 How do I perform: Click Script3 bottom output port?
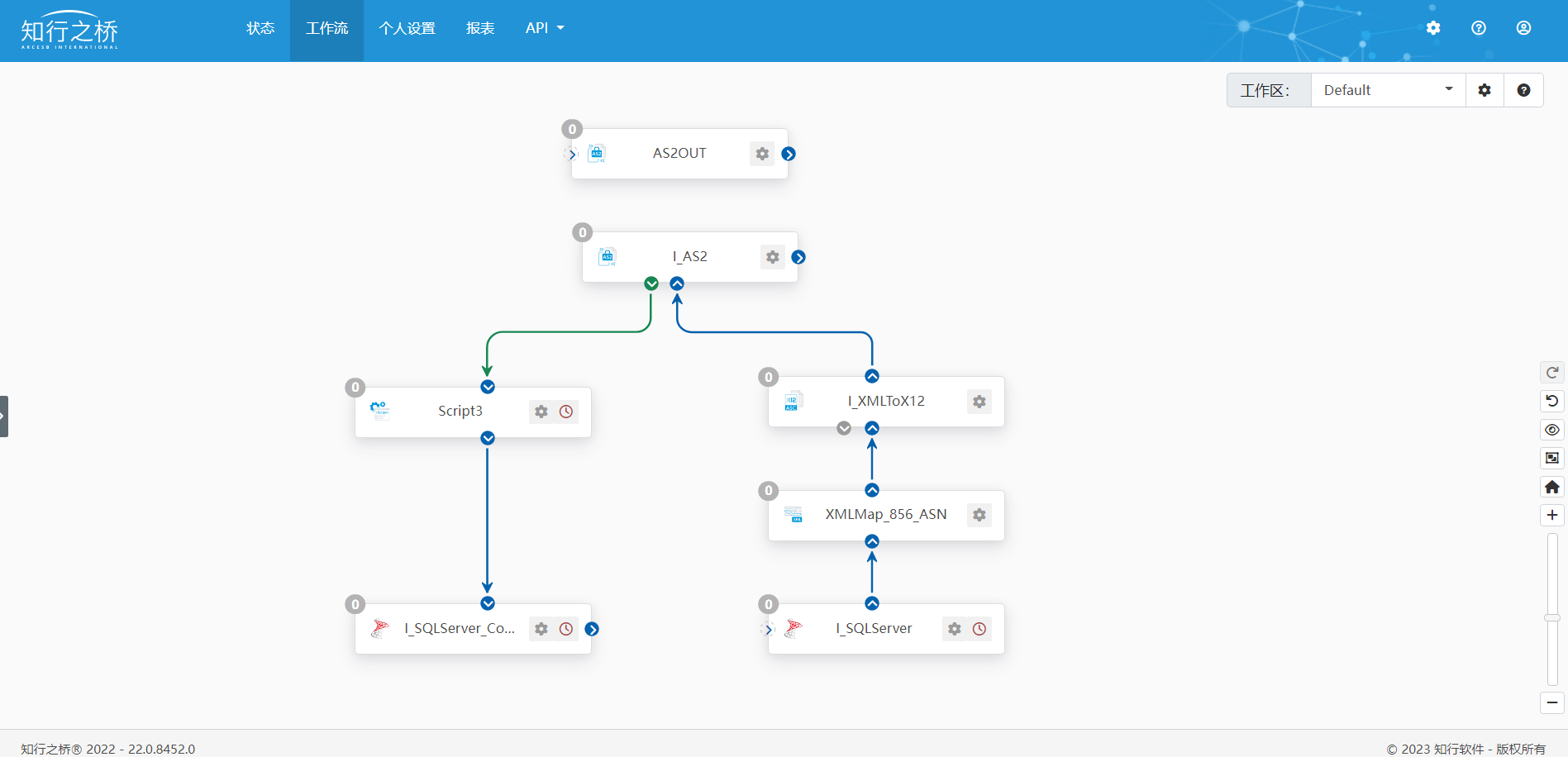click(488, 438)
